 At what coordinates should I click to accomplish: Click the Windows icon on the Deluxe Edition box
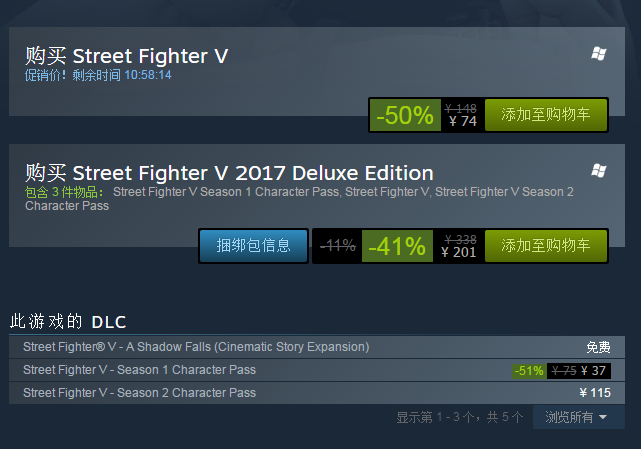[x=598, y=170]
